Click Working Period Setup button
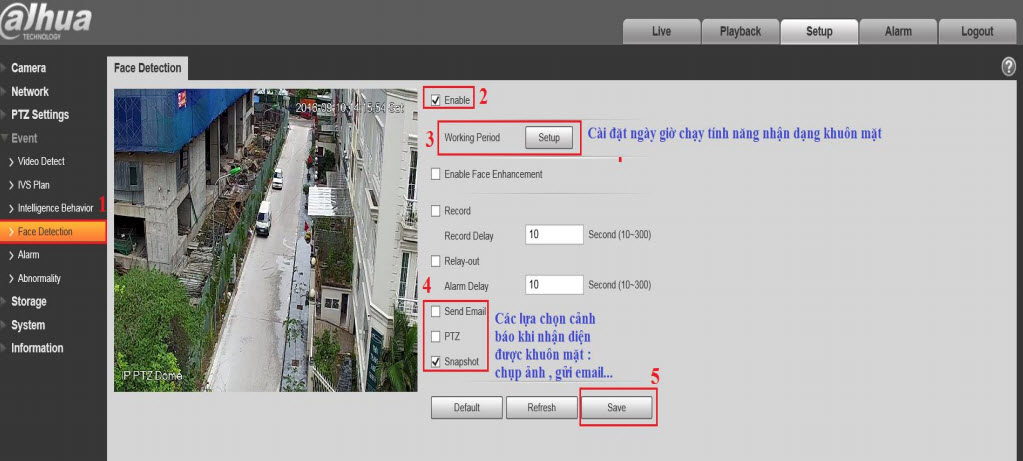This screenshot has width=1023, height=461. tap(549, 138)
